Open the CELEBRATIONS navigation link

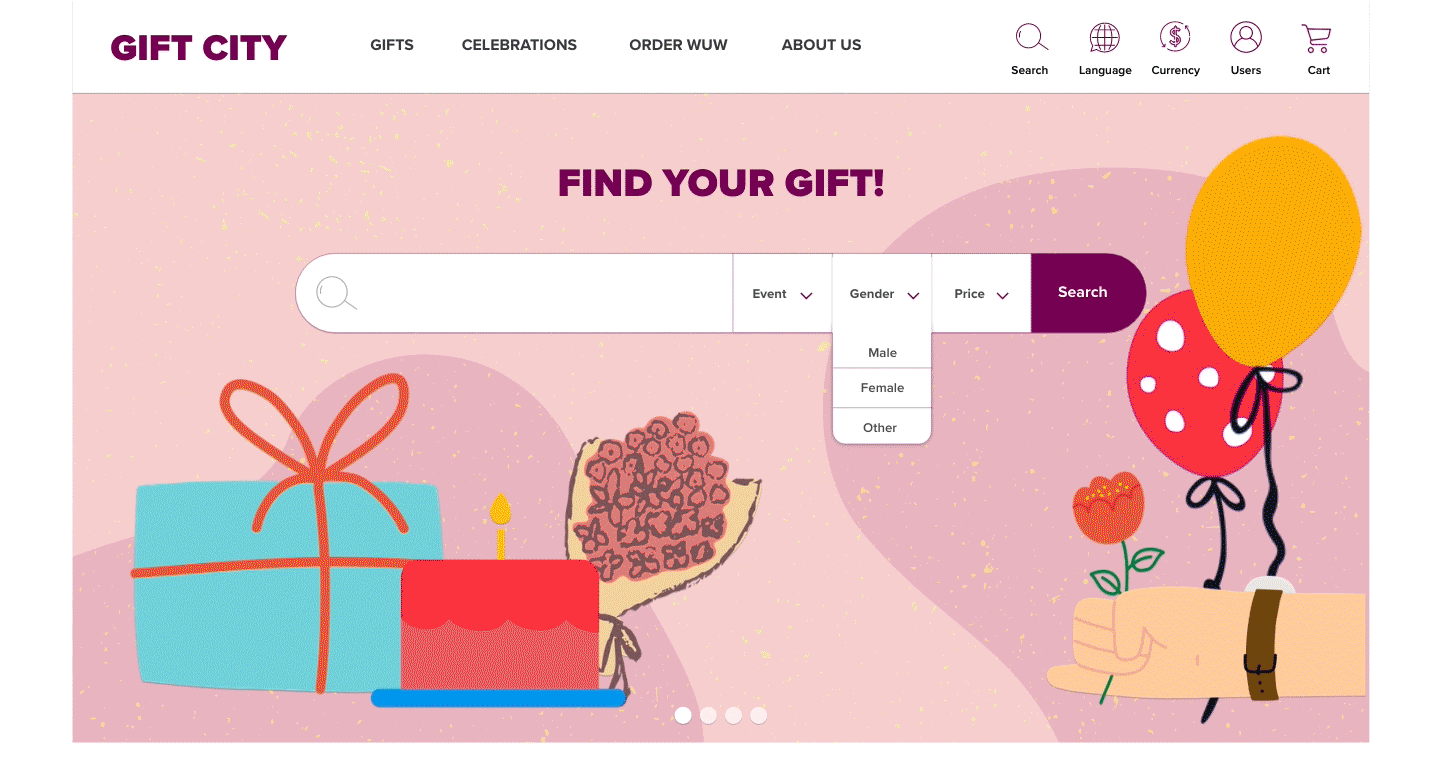[x=519, y=45]
